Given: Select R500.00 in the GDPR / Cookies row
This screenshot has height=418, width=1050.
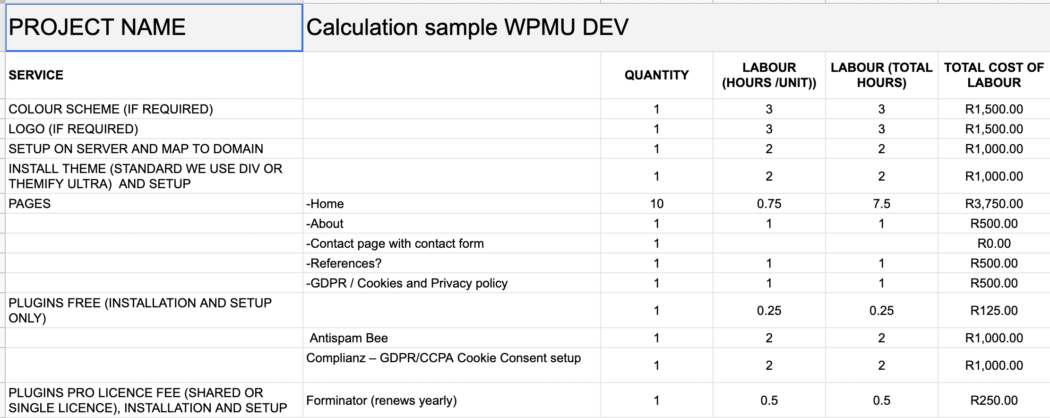Looking at the screenshot, I should [994, 283].
